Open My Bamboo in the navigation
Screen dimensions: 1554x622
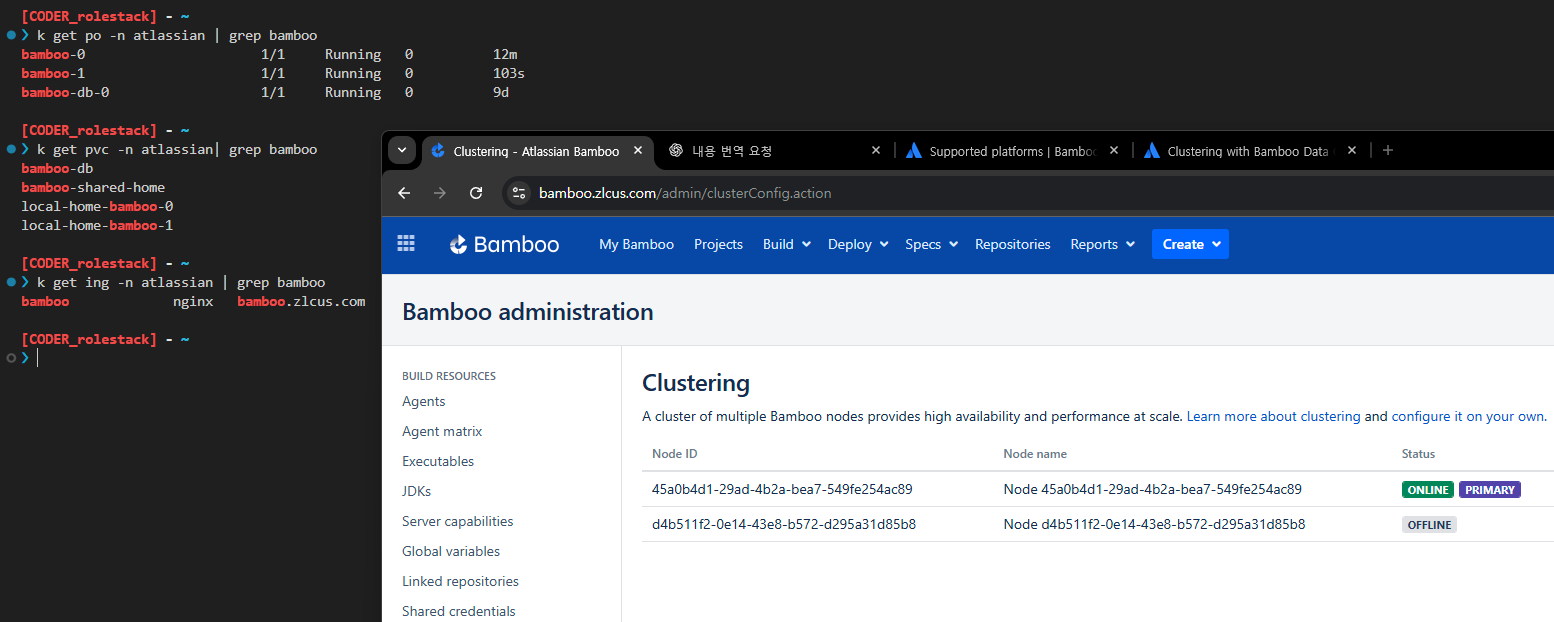click(636, 244)
